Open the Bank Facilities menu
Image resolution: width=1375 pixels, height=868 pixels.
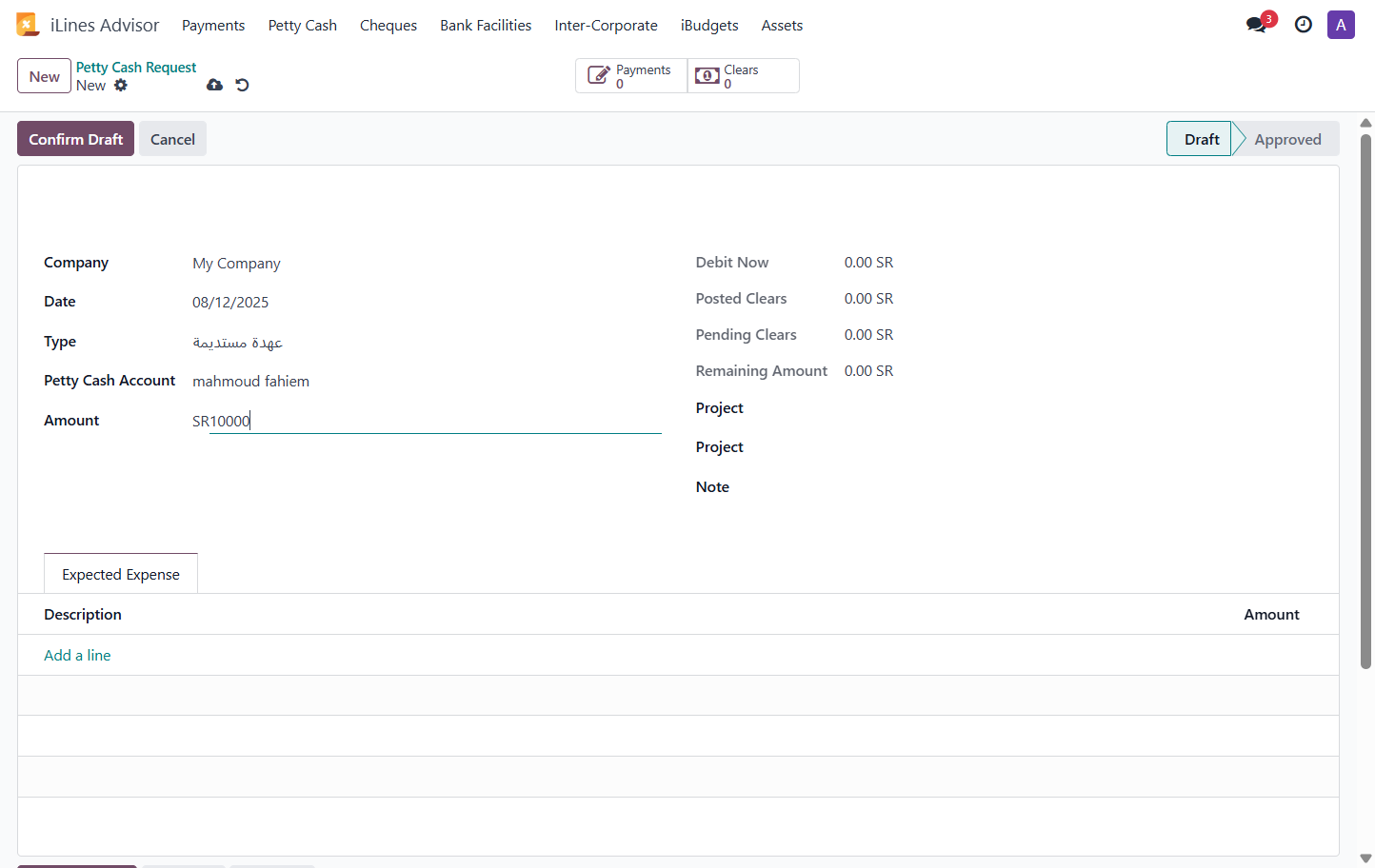486,26
